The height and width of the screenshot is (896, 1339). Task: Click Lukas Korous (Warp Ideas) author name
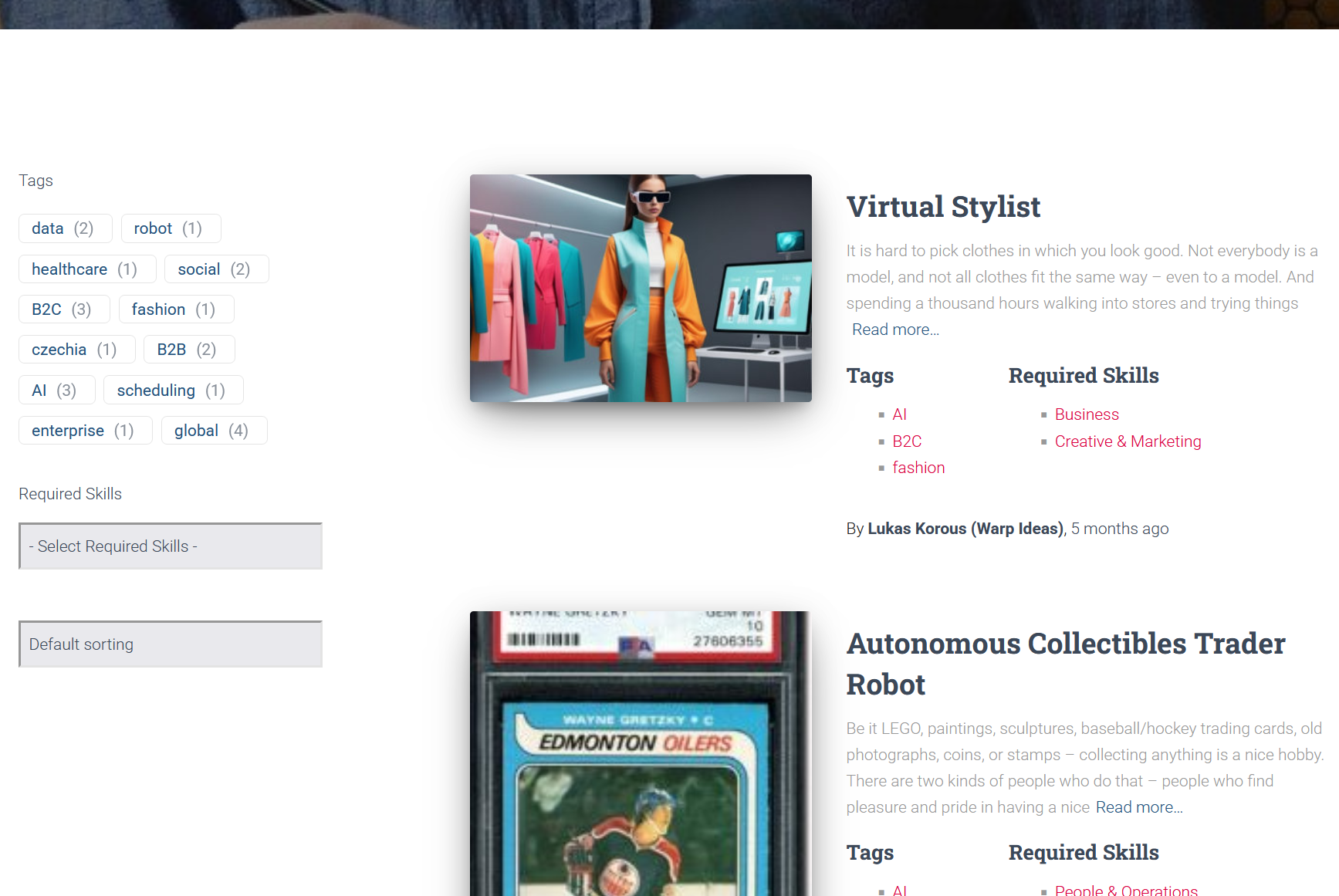tap(966, 529)
